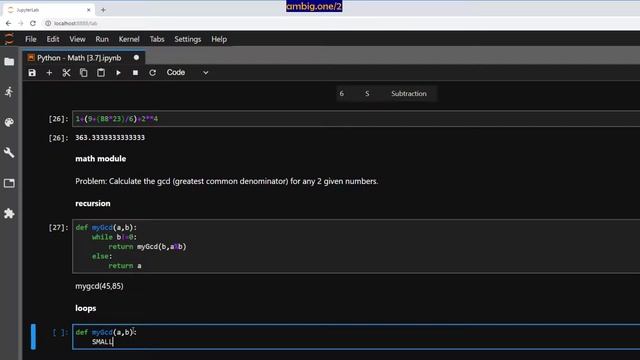Click the table cell showing S
Image resolution: width=640 pixels, height=360 pixels.
tap(367, 93)
